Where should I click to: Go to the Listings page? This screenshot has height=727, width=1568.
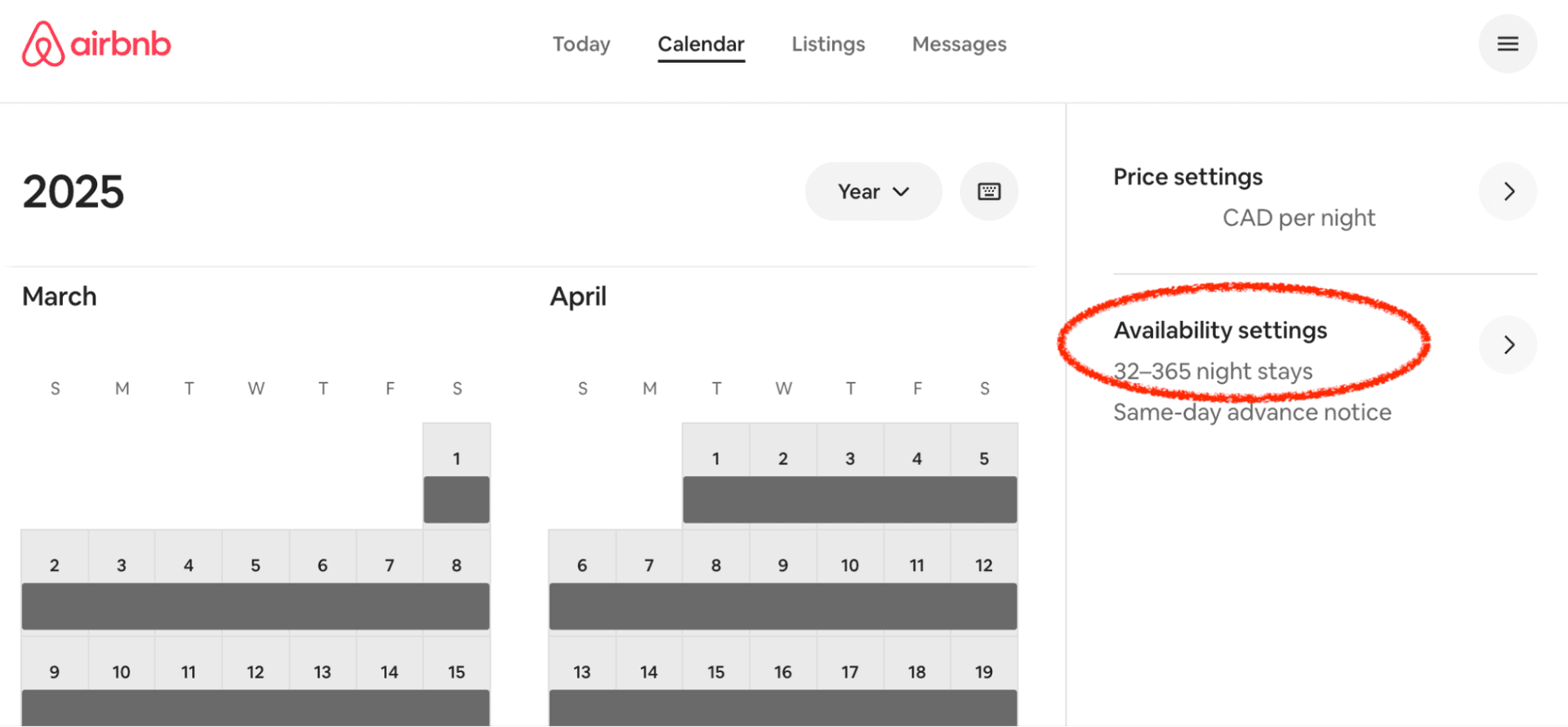pos(828,44)
